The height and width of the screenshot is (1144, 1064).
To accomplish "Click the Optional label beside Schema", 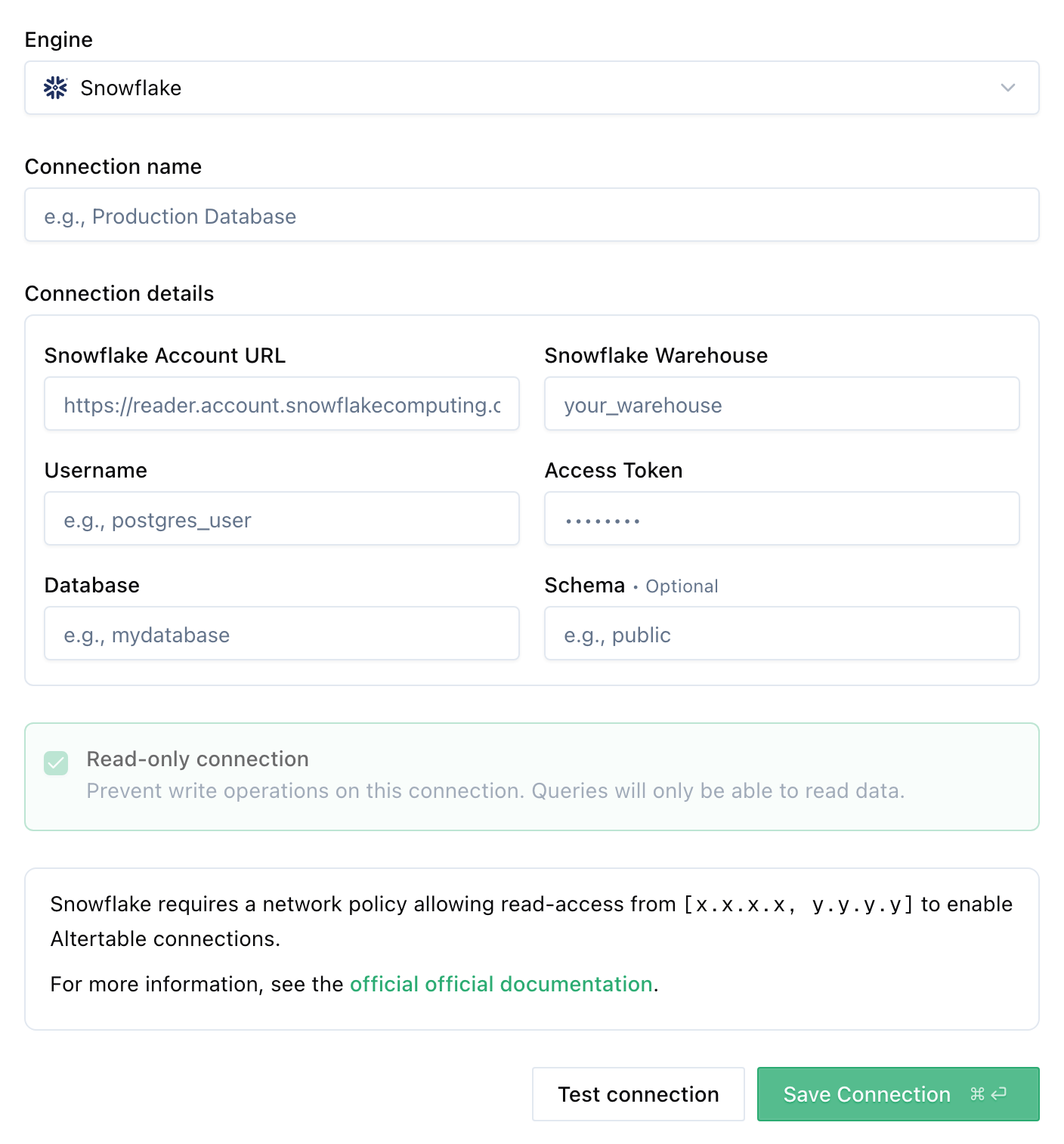I will coord(681,586).
